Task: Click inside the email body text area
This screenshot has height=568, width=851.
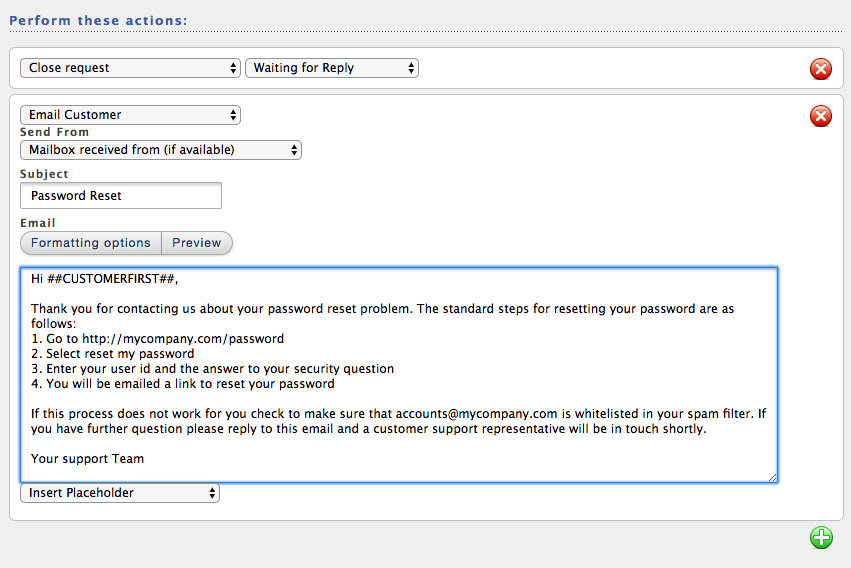Action: (399, 374)
